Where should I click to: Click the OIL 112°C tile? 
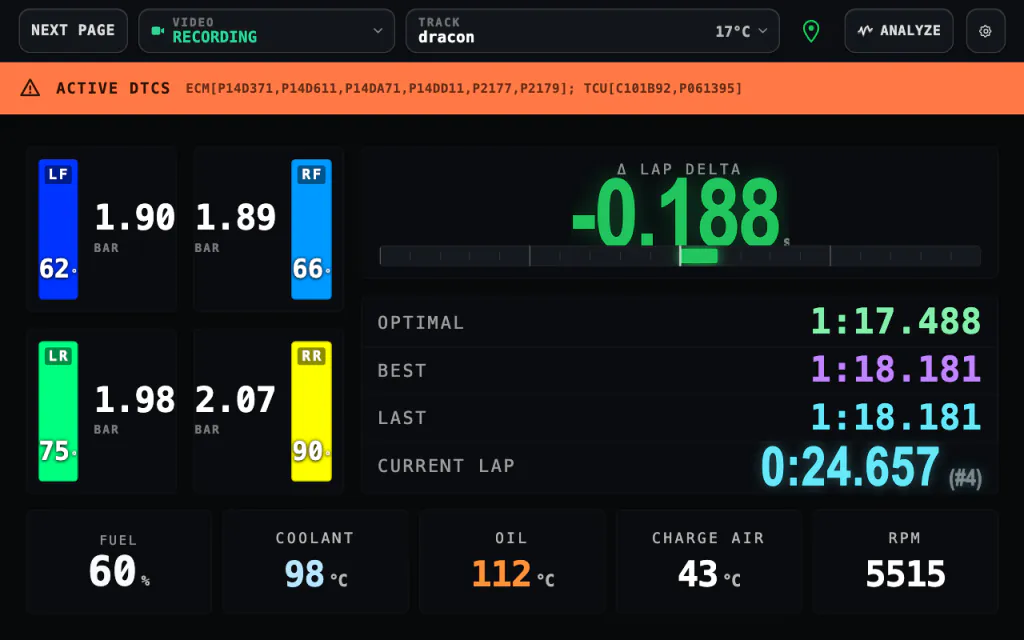[512, 562]
